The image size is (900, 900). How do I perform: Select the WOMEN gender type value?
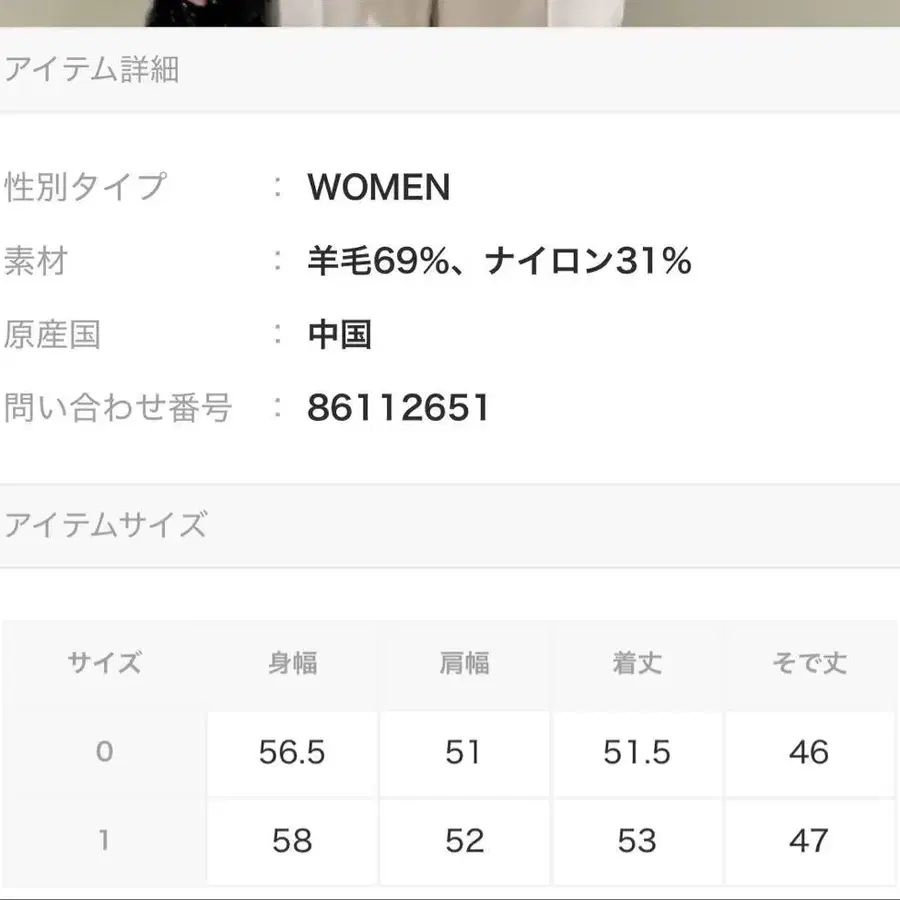[x=379, y=187]
